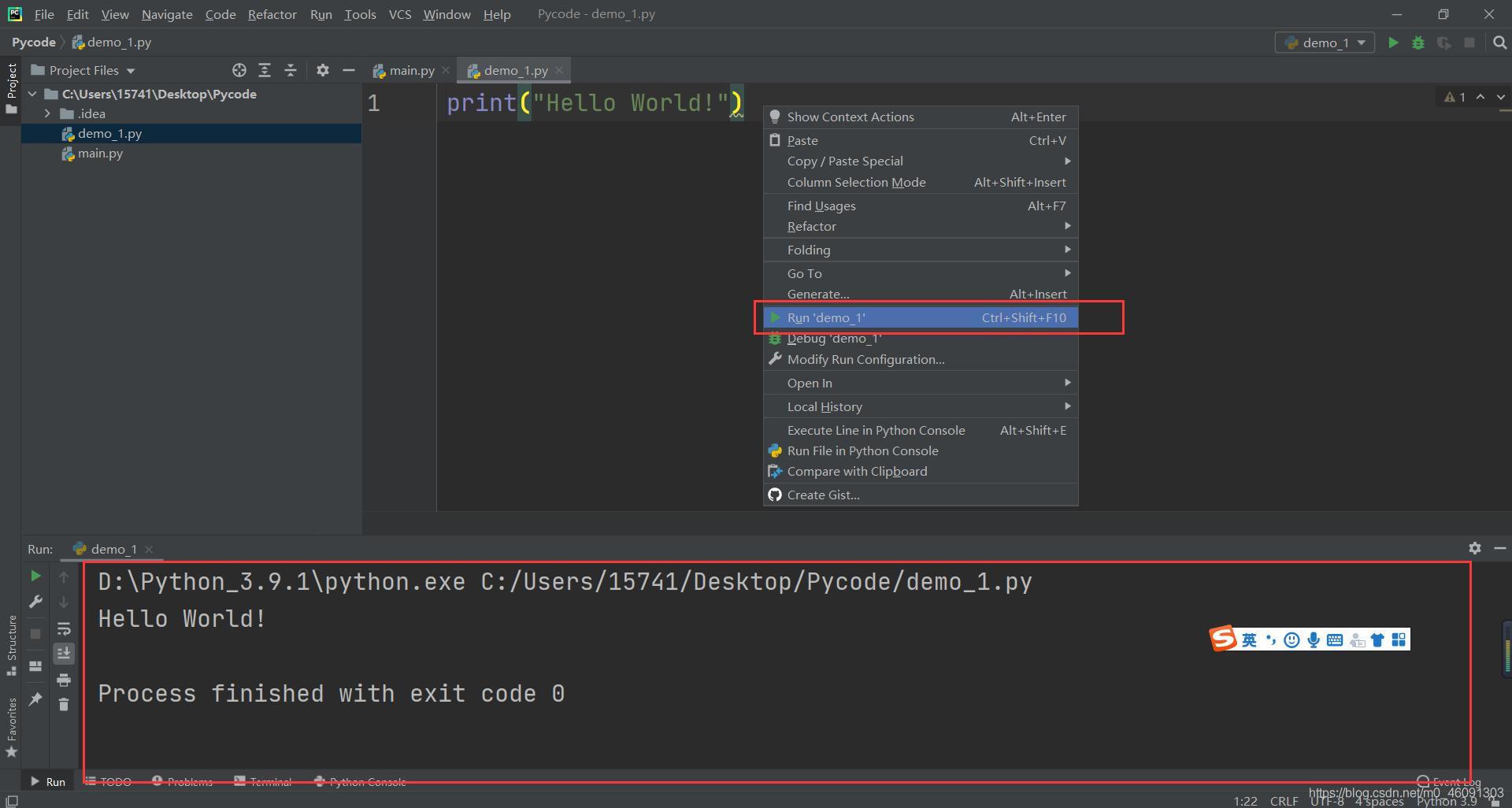
Task: Expand the .idea folder
Action: click(x=47, y=113)
